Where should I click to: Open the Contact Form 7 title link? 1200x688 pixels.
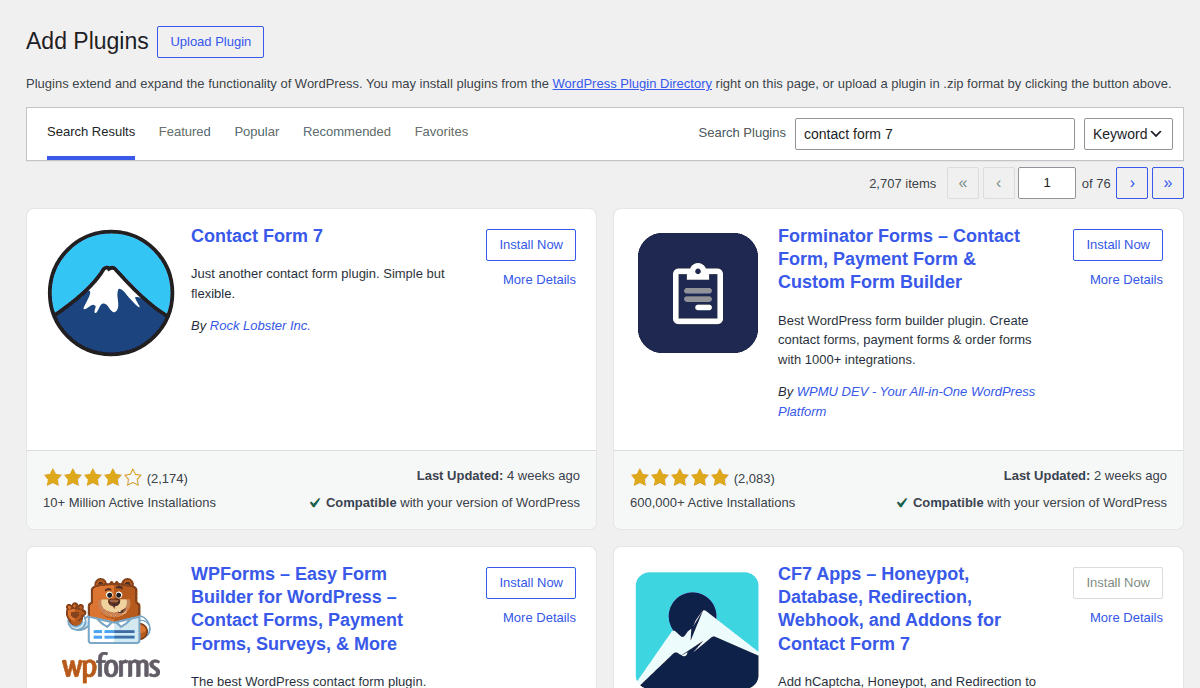tap(257, 236)
